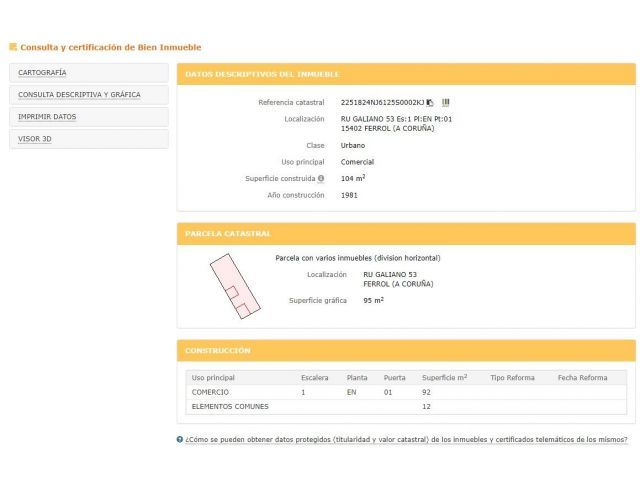Select the Fecha Reforma column header
This screenshot has width=640, height=480.
582,378
